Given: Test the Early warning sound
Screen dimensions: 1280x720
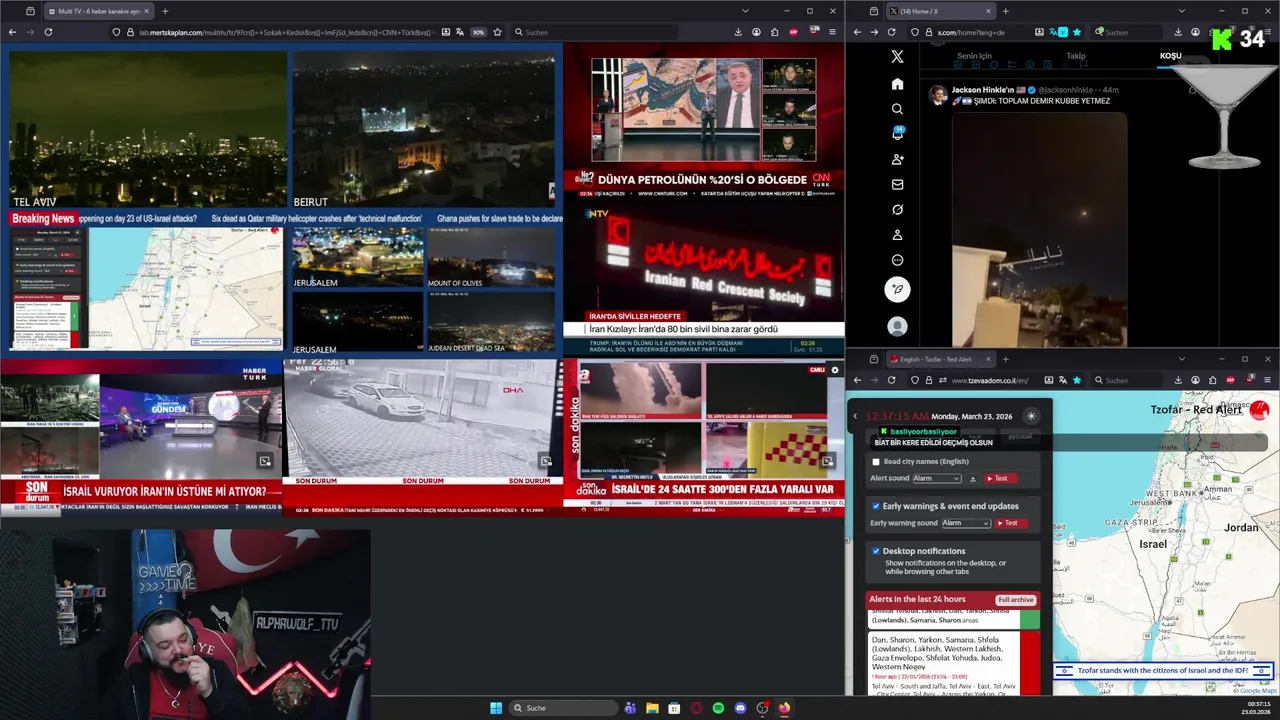Looking at the screenshot, I should (x=1011, y=523).
